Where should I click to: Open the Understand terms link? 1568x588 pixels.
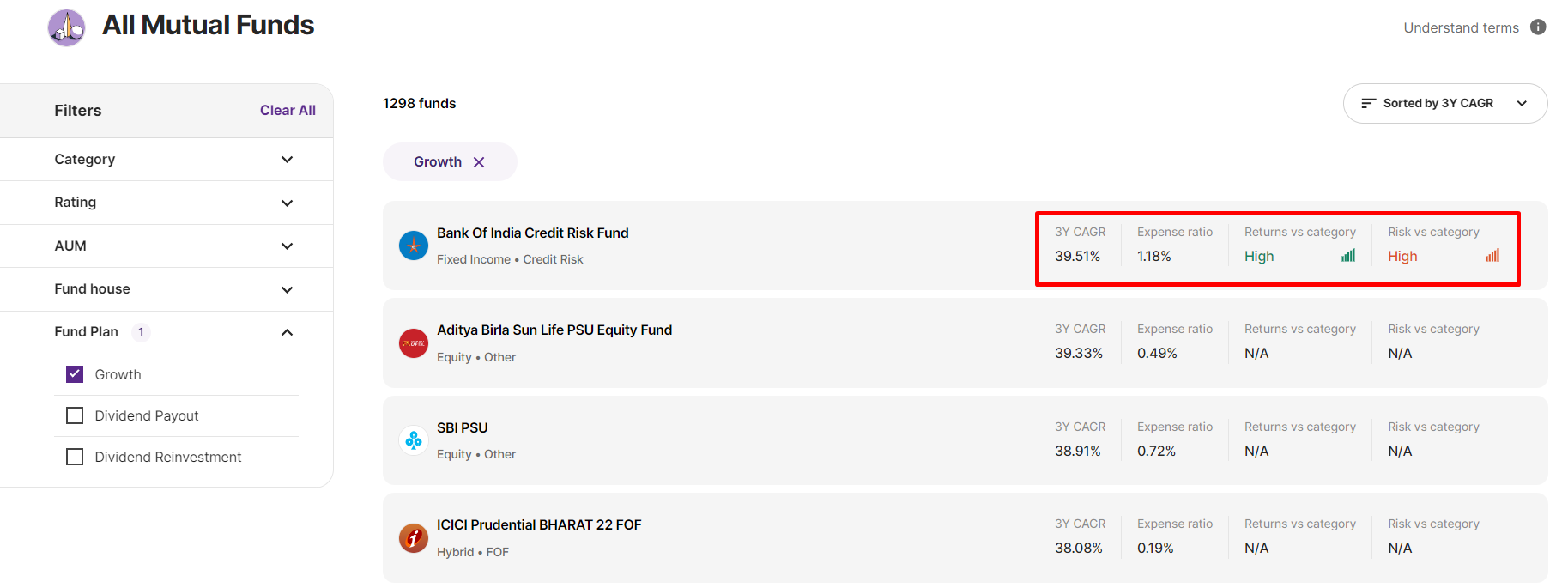(x=1461, y=27)
